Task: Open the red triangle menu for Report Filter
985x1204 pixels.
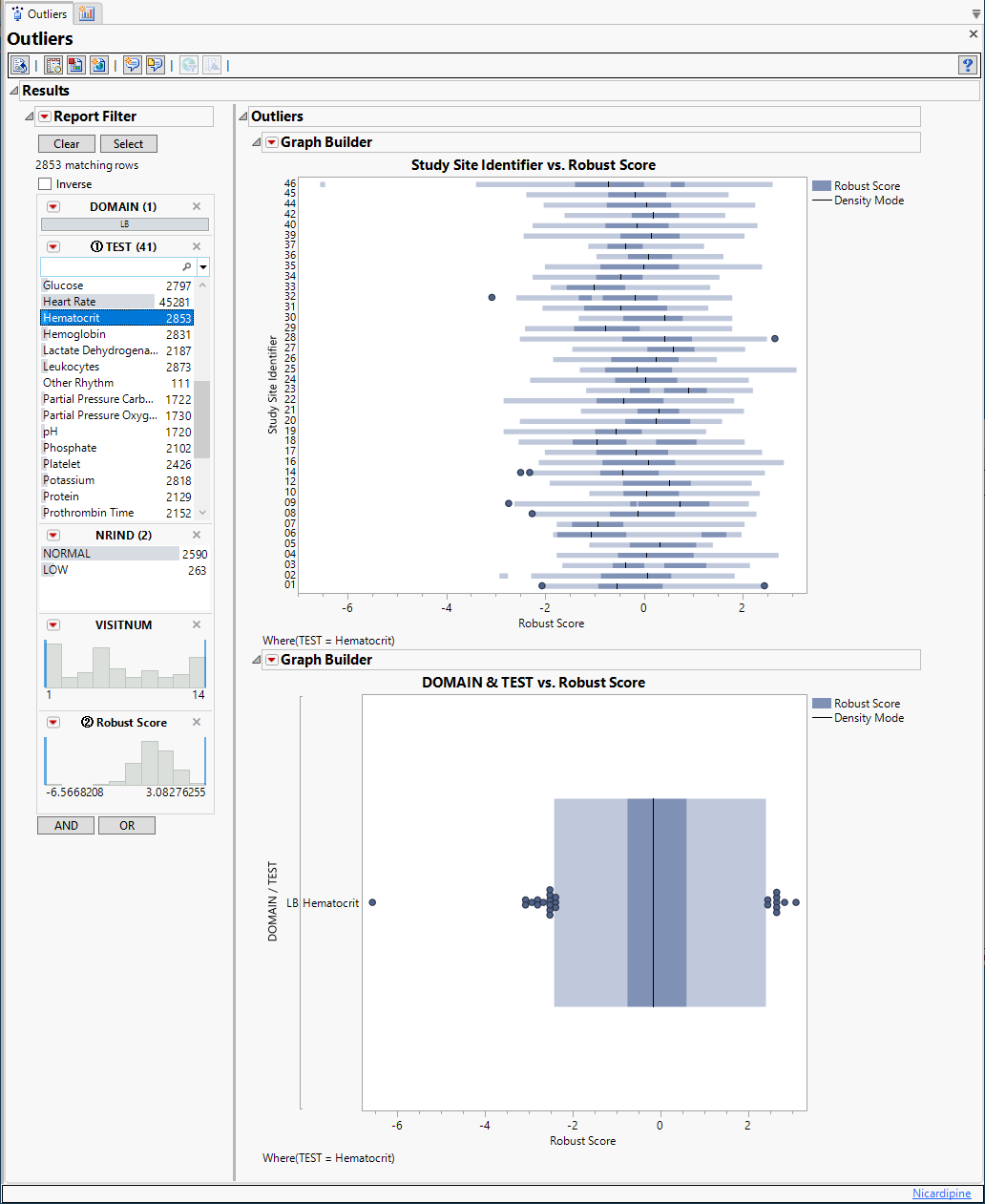Action: pos(44,116)
